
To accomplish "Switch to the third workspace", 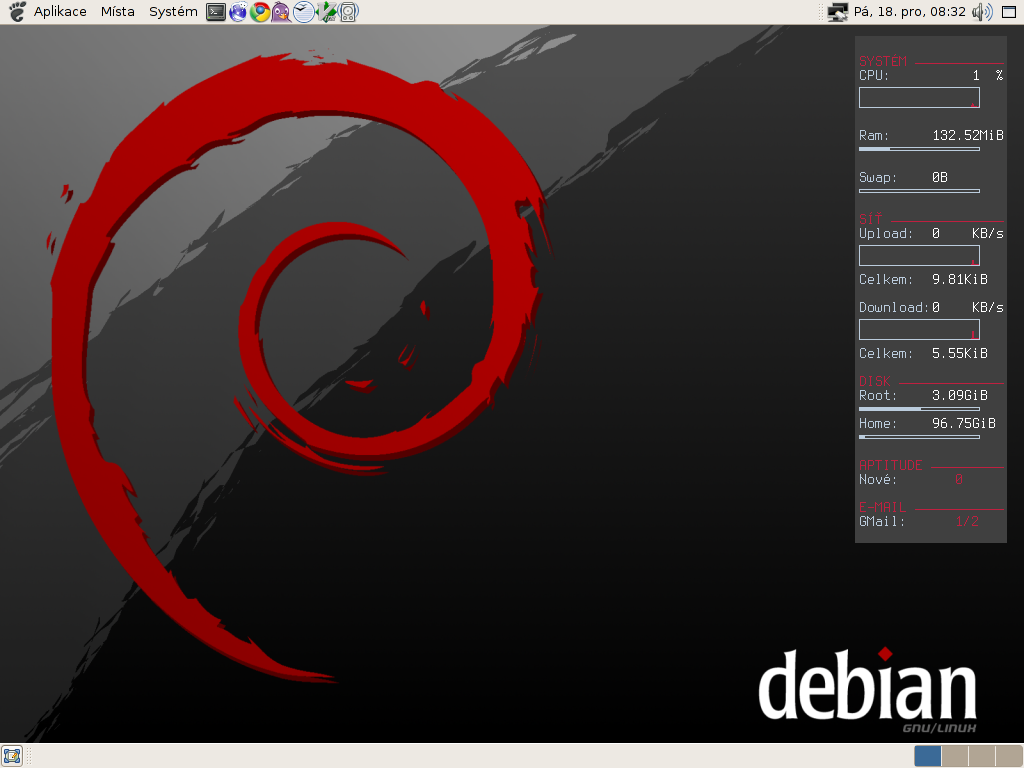I will click(982, 756).
